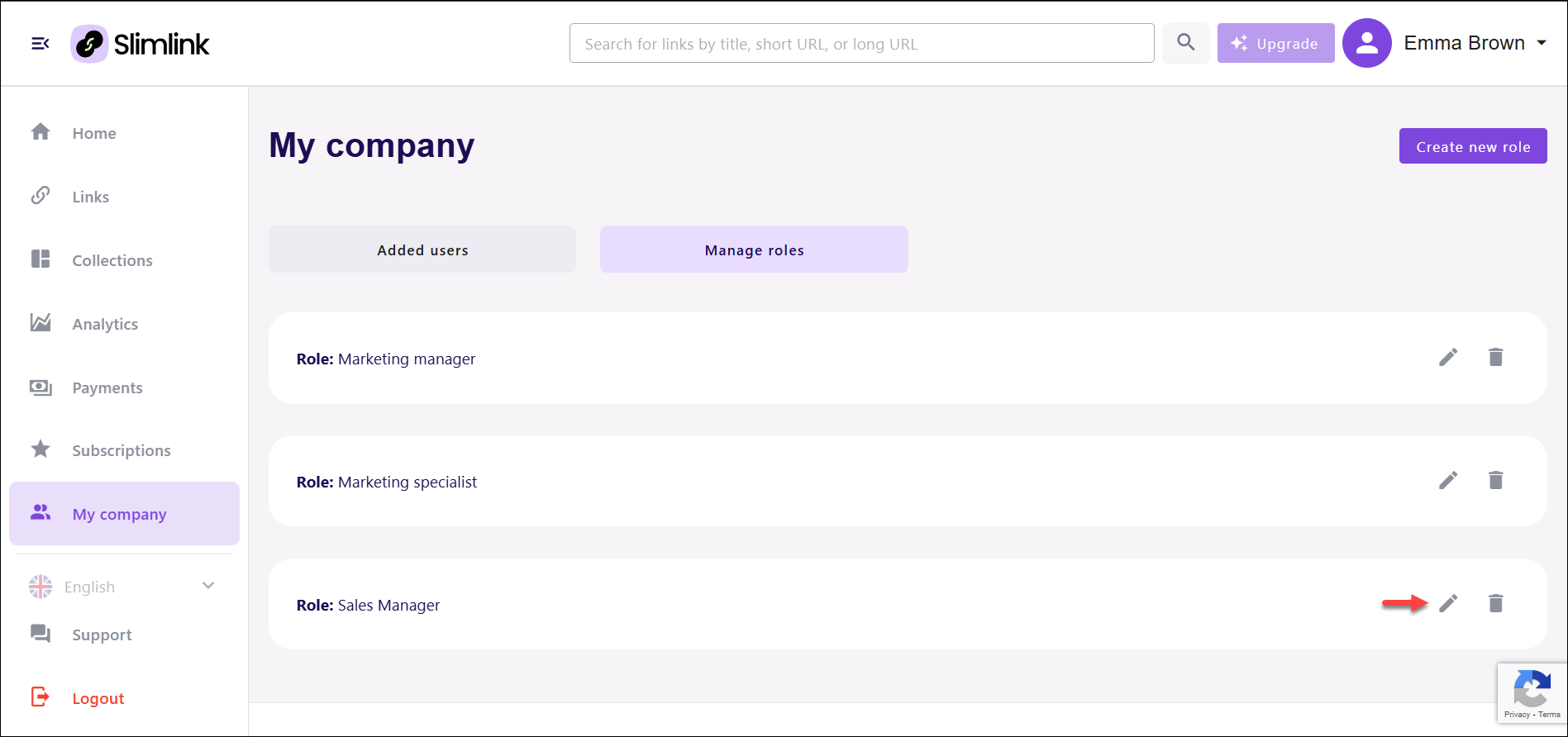
Task: Click the reCAPTCHA badge
Action: [x=1532, y=694]
